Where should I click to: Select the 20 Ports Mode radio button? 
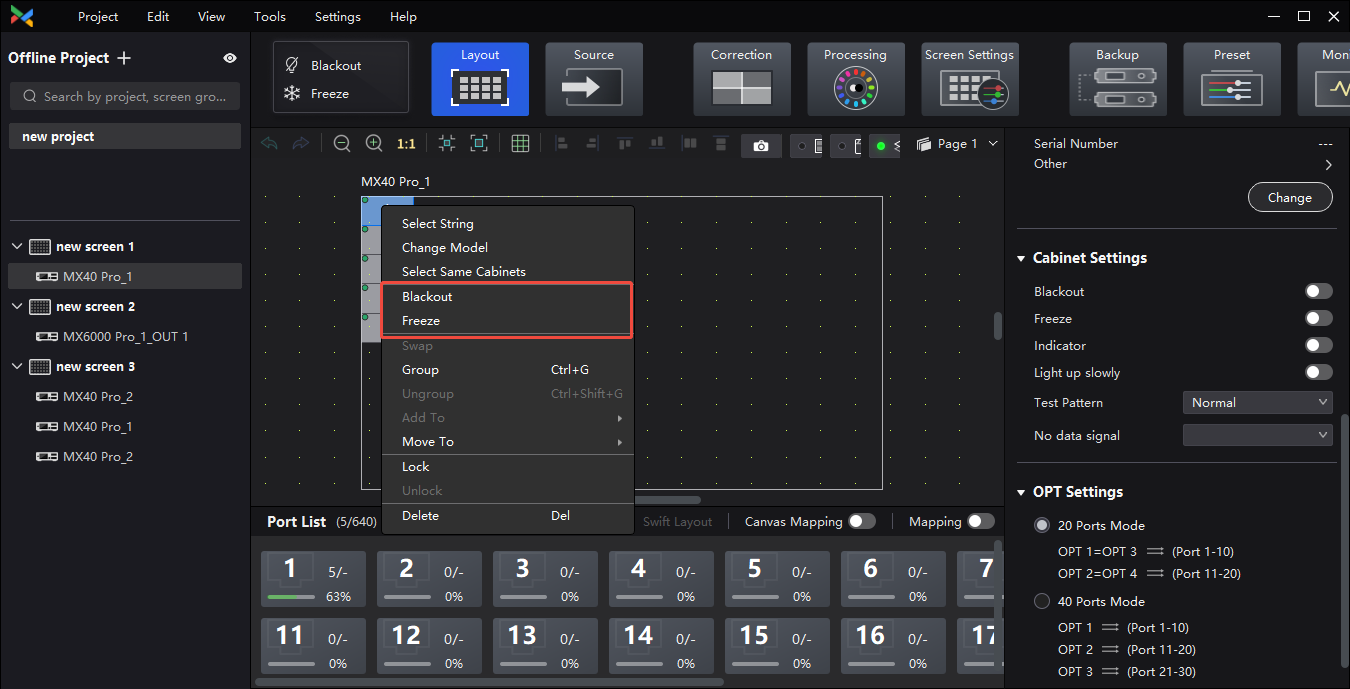1042,525
